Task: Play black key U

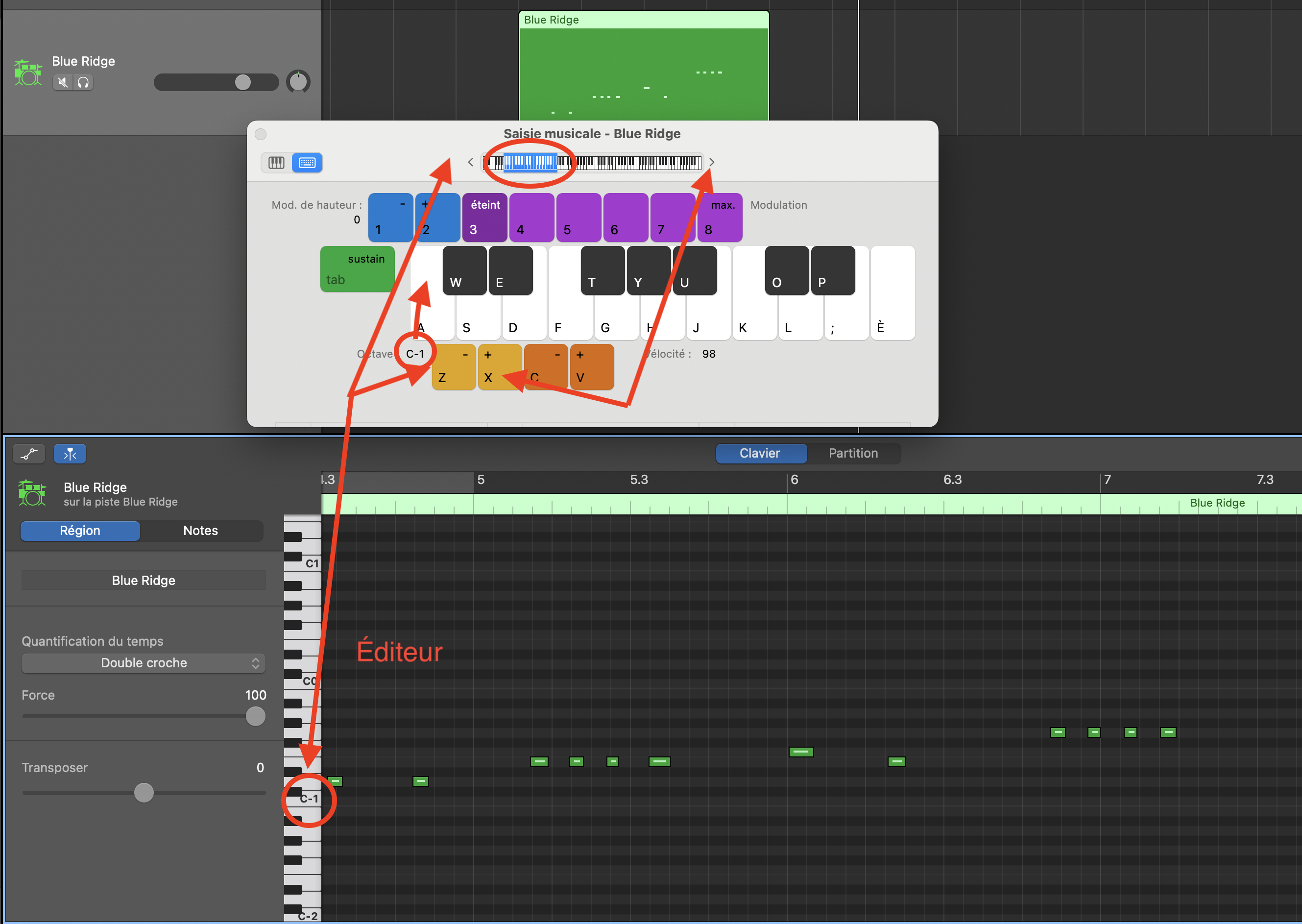Action: (695, 270)
